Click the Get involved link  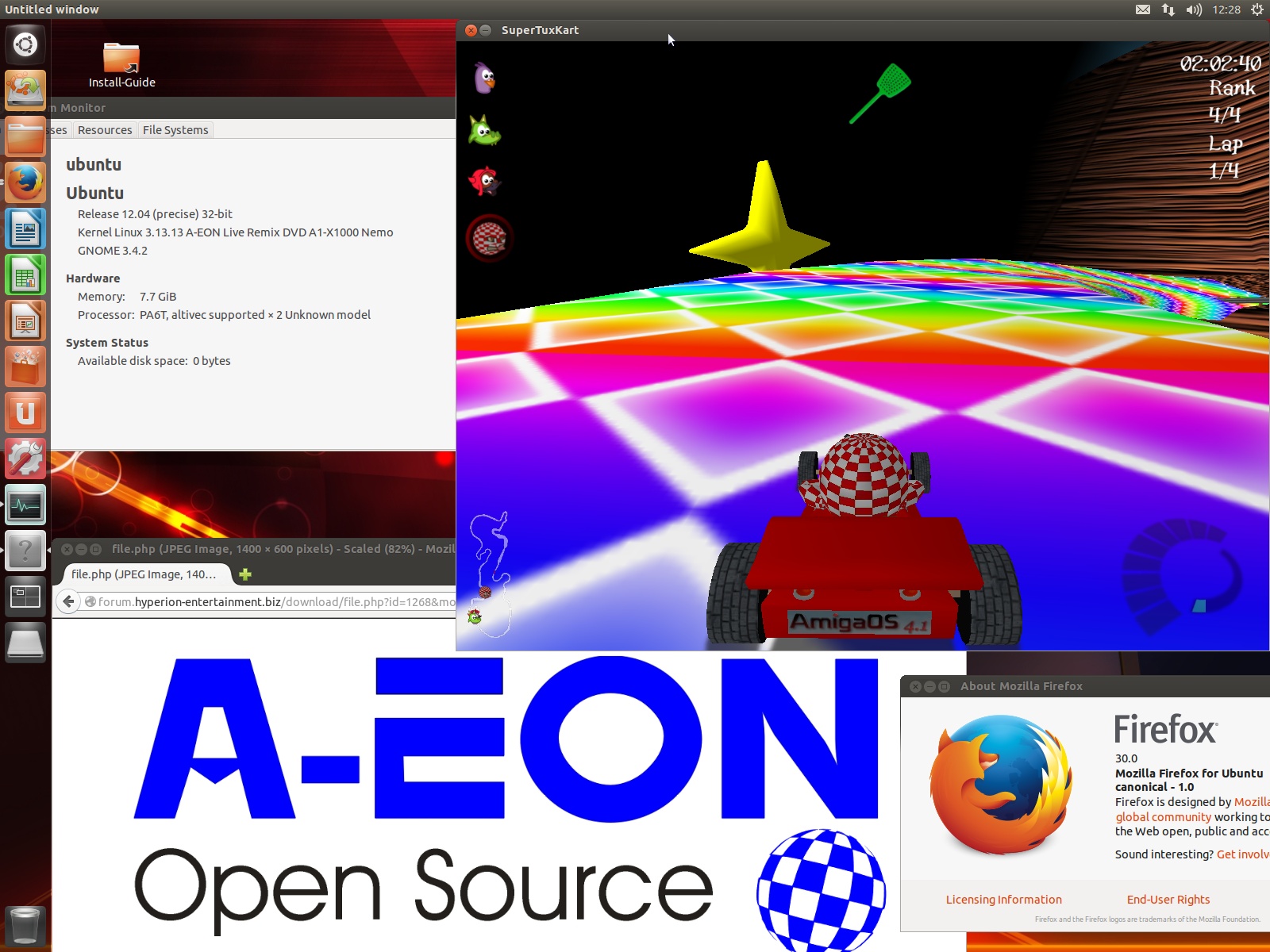(x=1243, y=854)
